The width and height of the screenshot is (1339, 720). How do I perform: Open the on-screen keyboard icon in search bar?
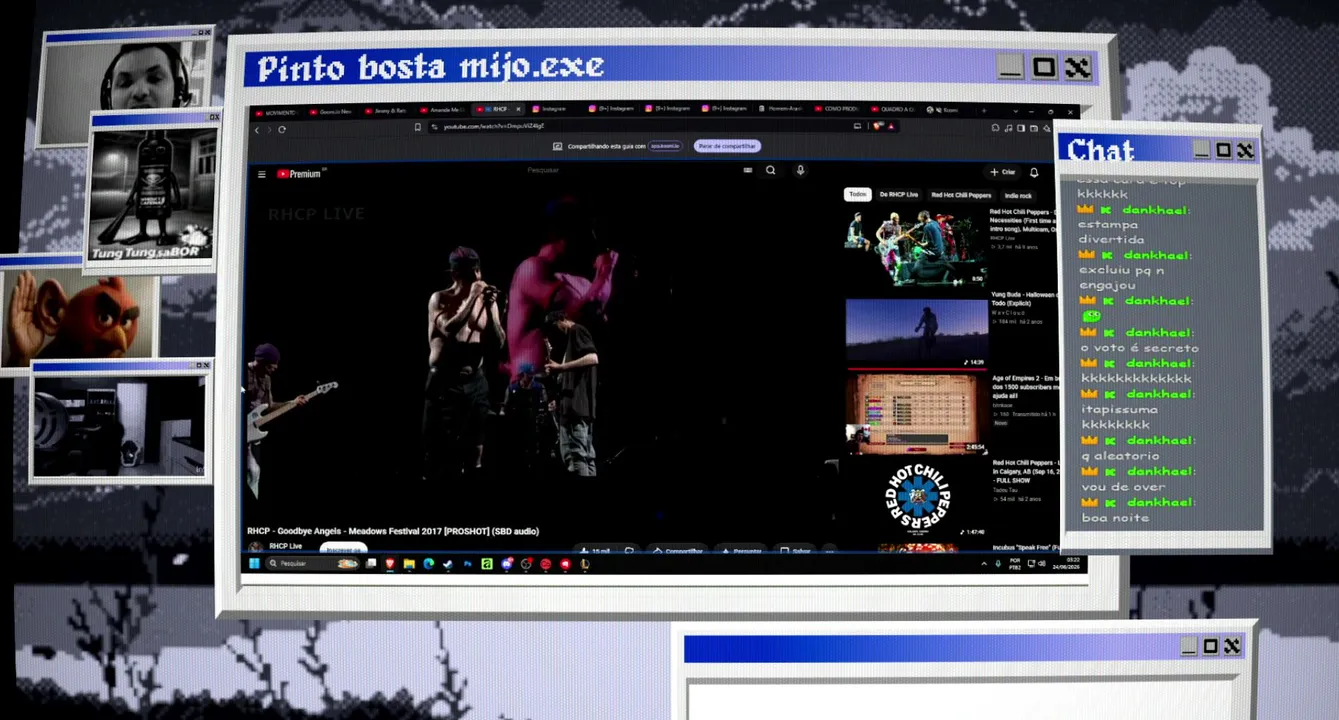(747, 171)
